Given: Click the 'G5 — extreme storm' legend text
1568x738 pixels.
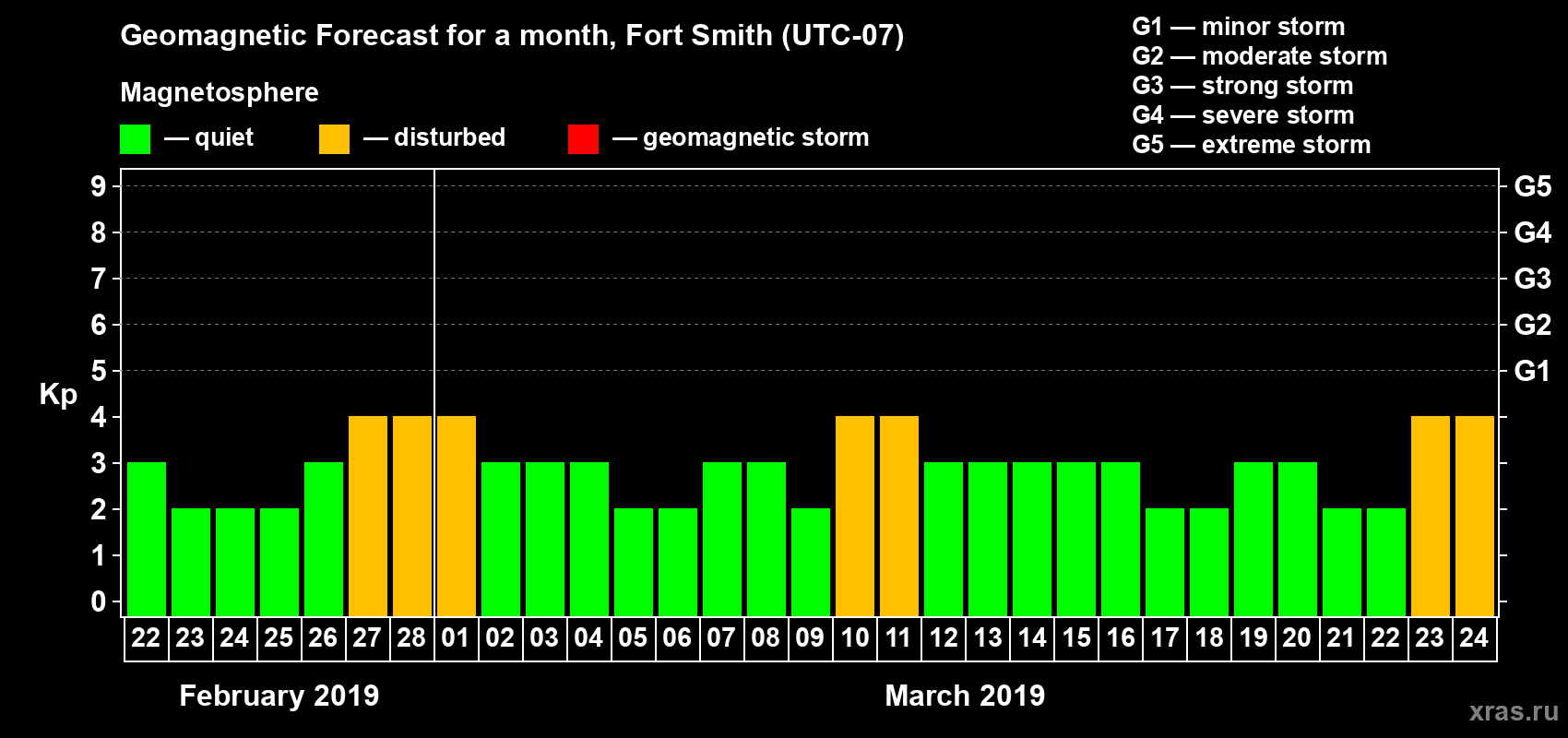Looking at the screenshot, I should (x=1252, y=145).
